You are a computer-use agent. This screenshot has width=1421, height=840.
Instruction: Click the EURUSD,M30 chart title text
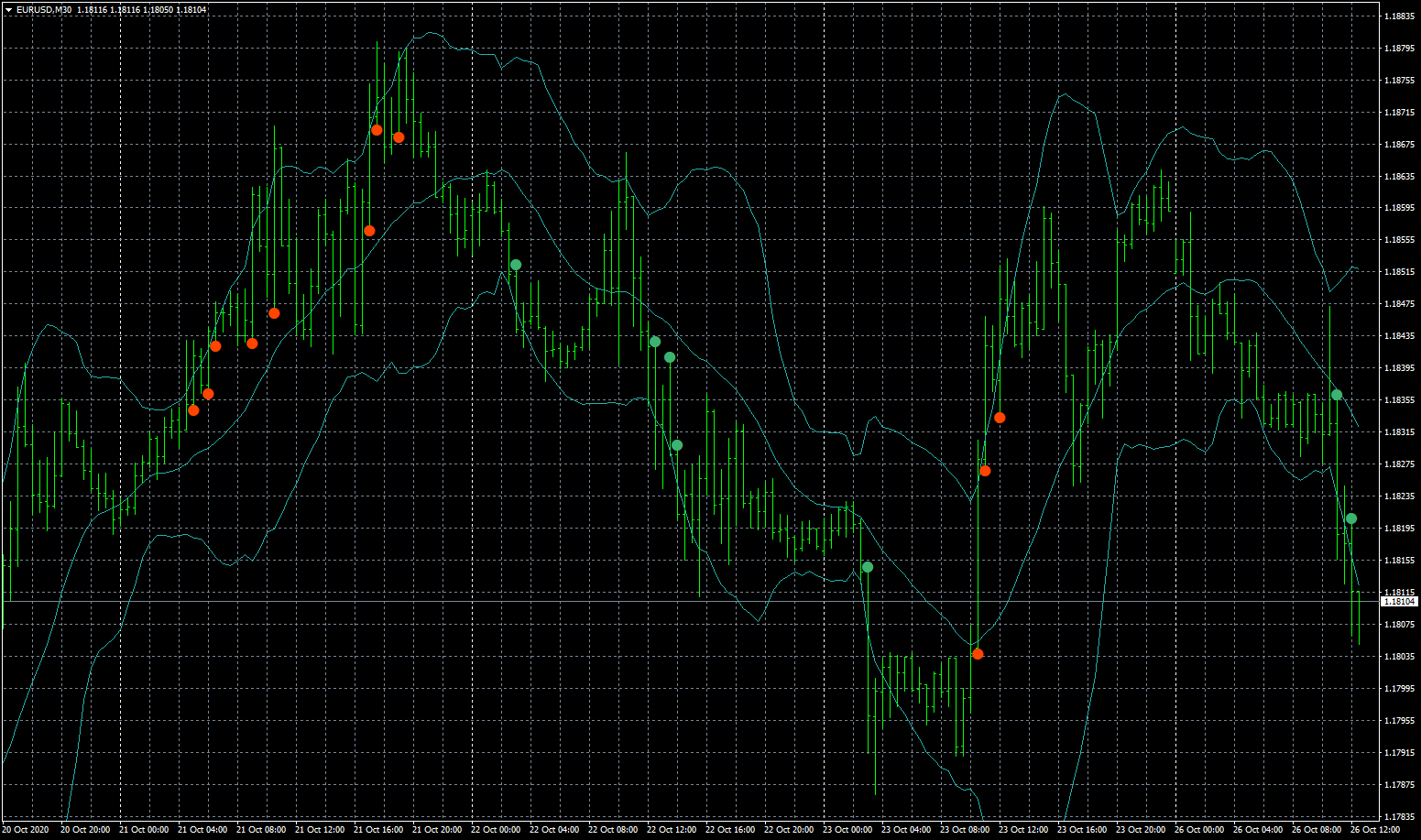point(44,10)
